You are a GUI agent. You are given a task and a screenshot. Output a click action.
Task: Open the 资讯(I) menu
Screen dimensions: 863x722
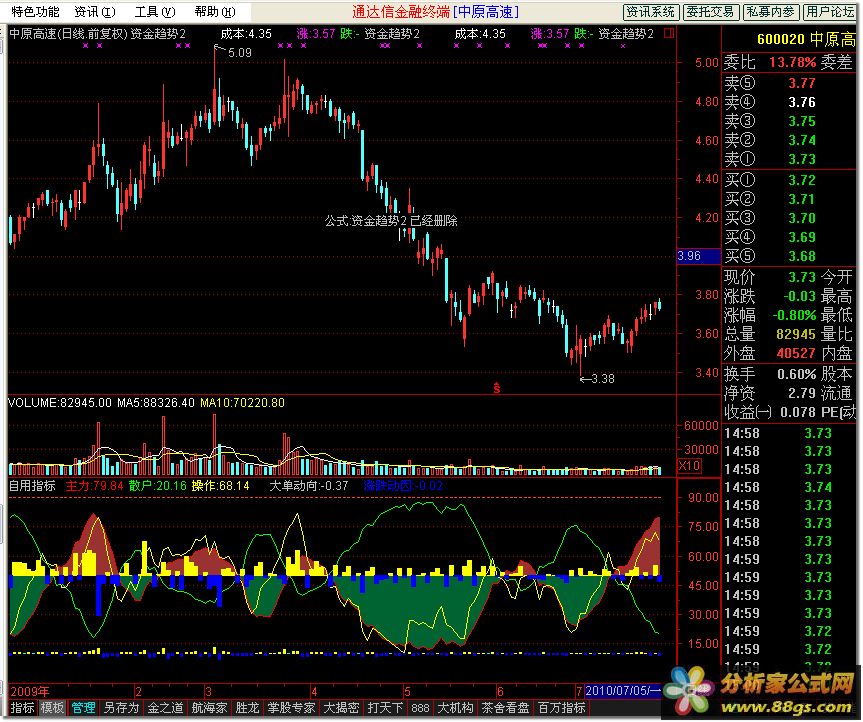[95, 12]
